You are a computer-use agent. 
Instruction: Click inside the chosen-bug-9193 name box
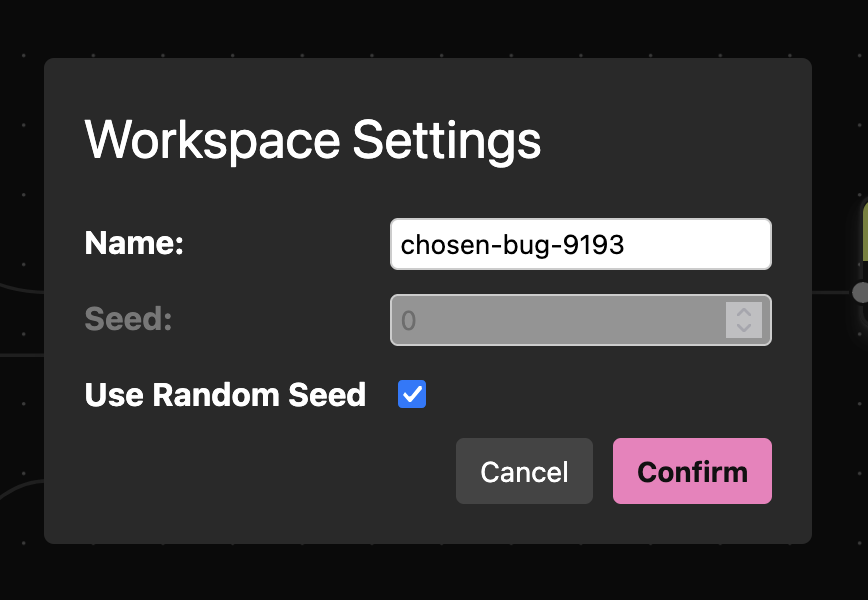pyautogui.click(x=580, y=243)
